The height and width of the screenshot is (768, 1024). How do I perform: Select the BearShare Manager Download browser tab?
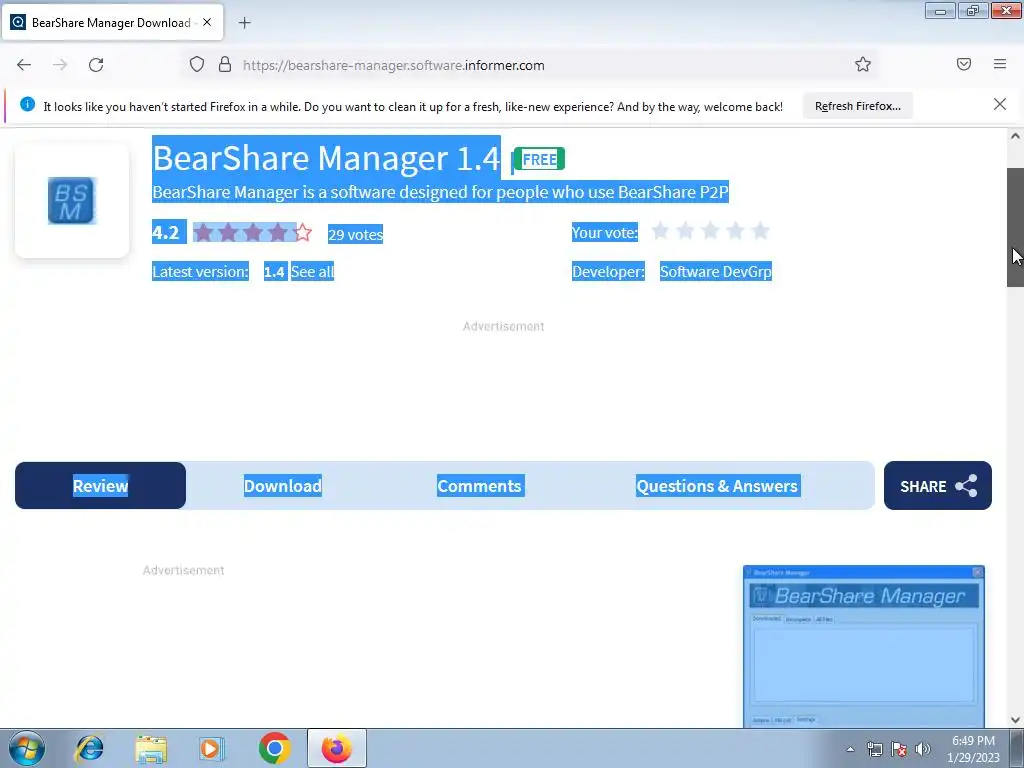112,22
